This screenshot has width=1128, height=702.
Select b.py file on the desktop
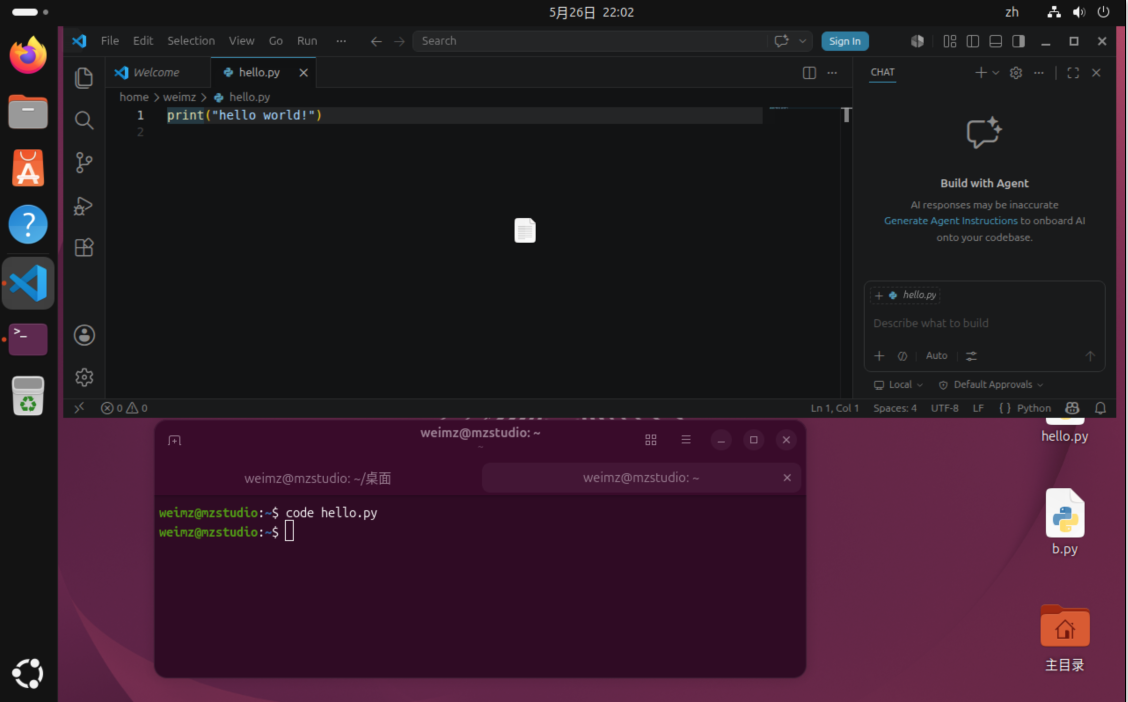[1065, 522]
